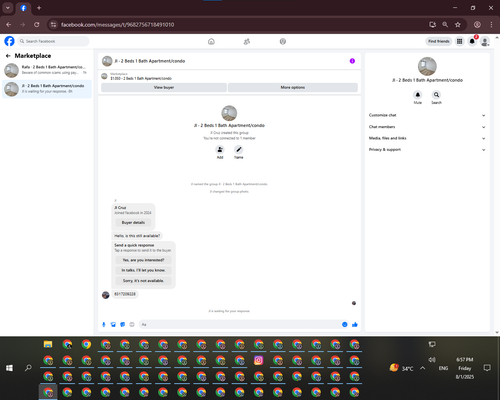Screen dimensions: 500x400
Task: Record a voice clip with the microphone icon
Action: 104,324
